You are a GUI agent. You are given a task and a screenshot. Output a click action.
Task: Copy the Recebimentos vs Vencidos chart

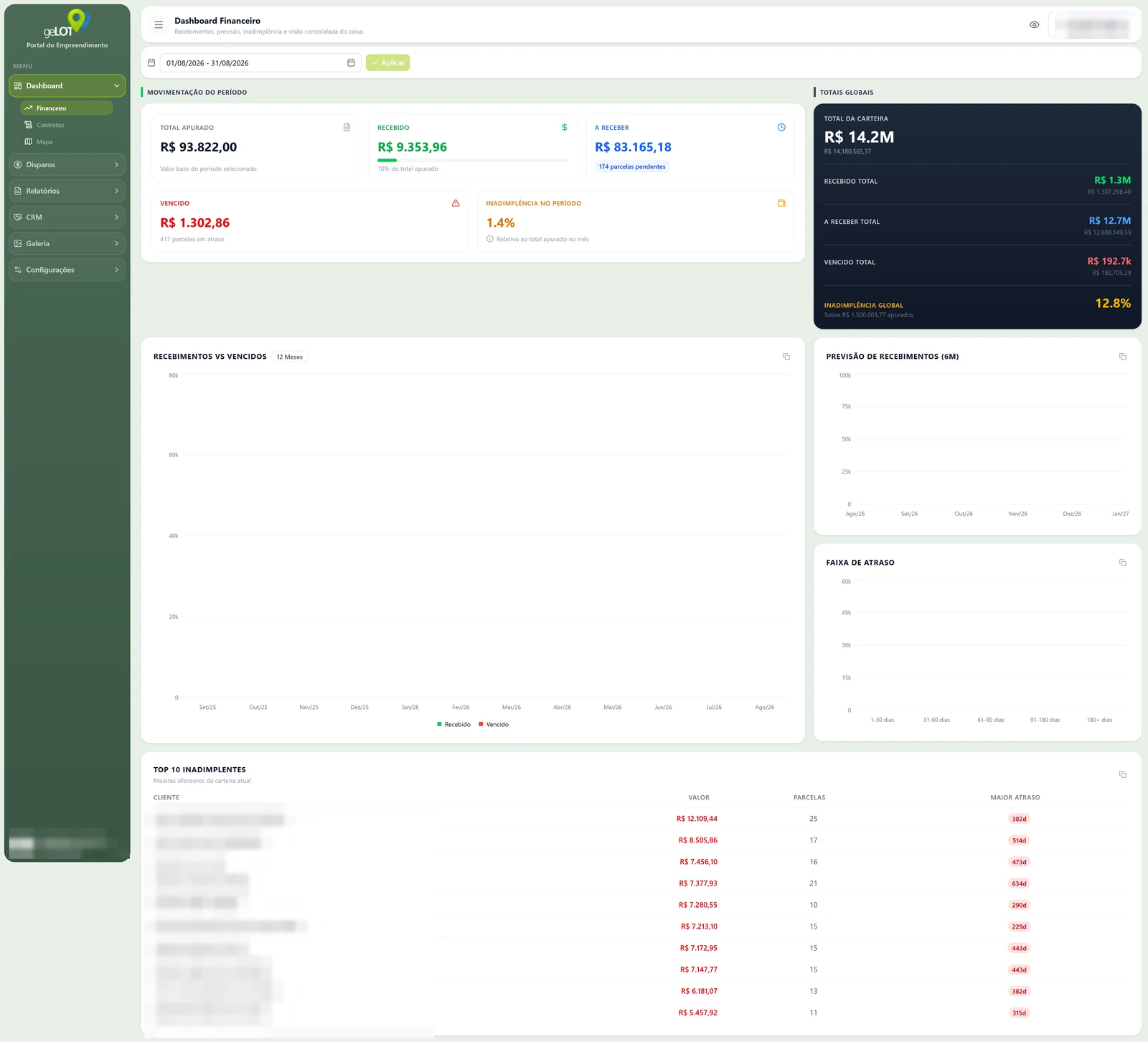tap(786, 357)
